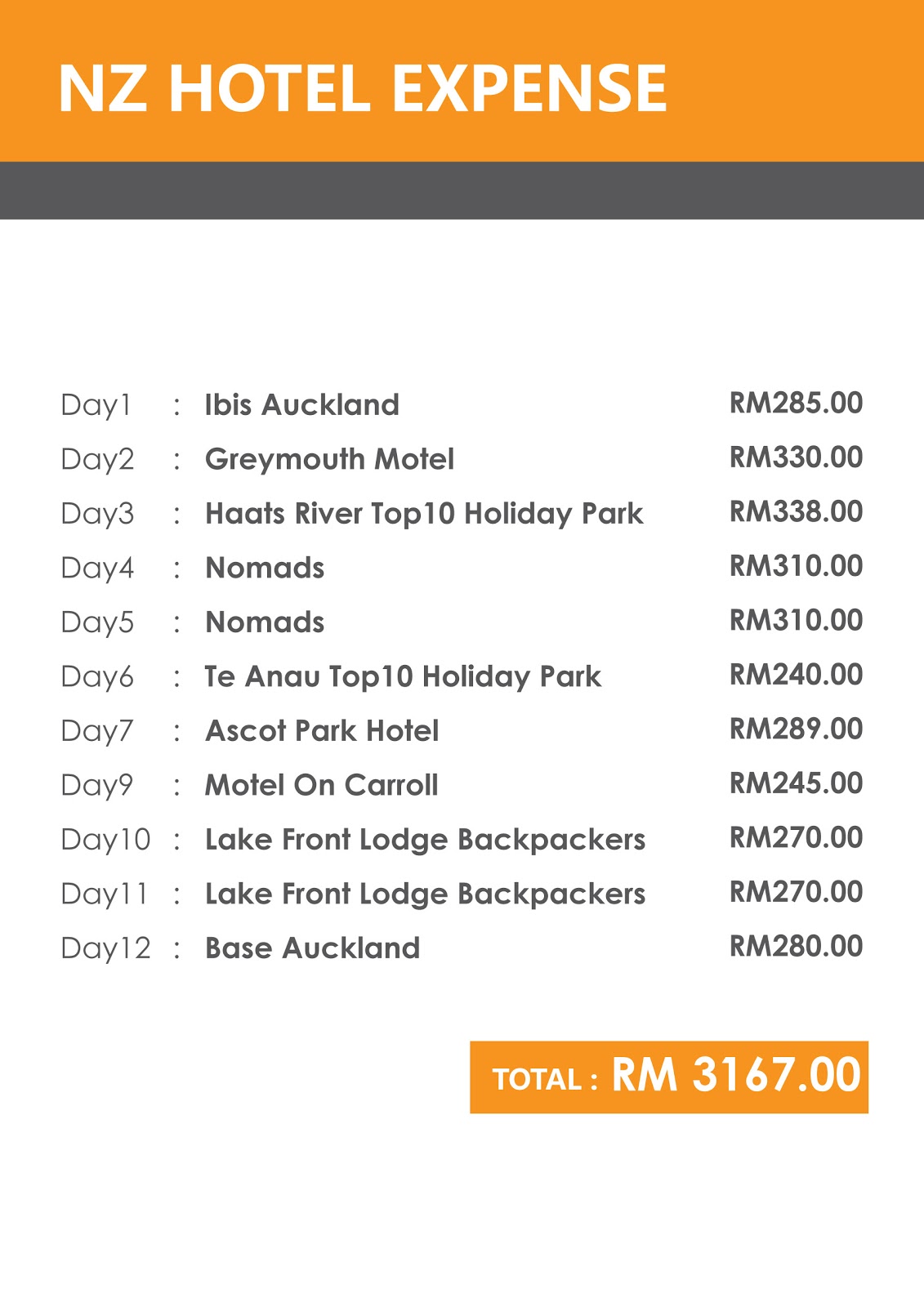
Task: Select the RM240.00 amount
Action: [x=796, y=675]
